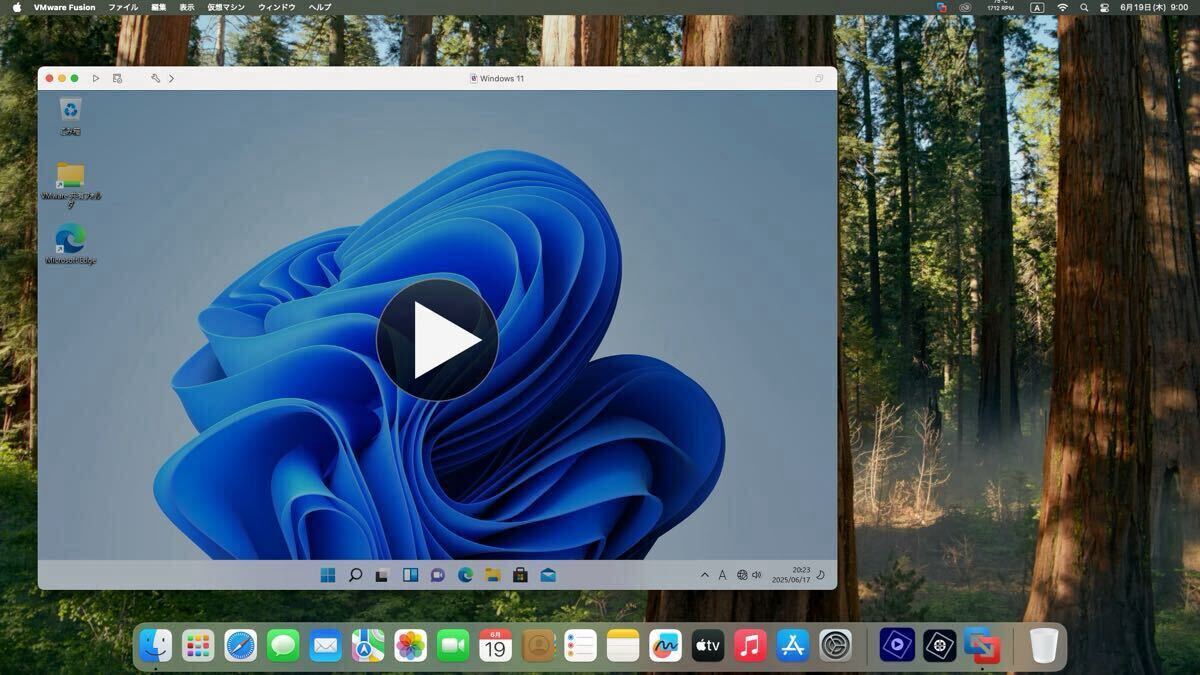Open Microsoft Store on Windows taskbar
Image resolution: width=1200 pixels, height=675 pixels.
520,575
